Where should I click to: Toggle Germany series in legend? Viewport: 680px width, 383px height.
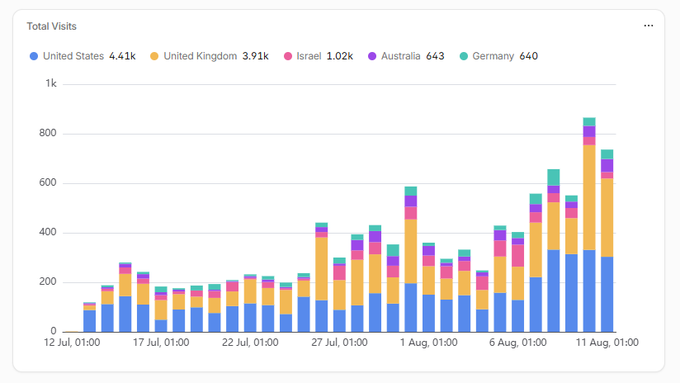coord(498,56)
